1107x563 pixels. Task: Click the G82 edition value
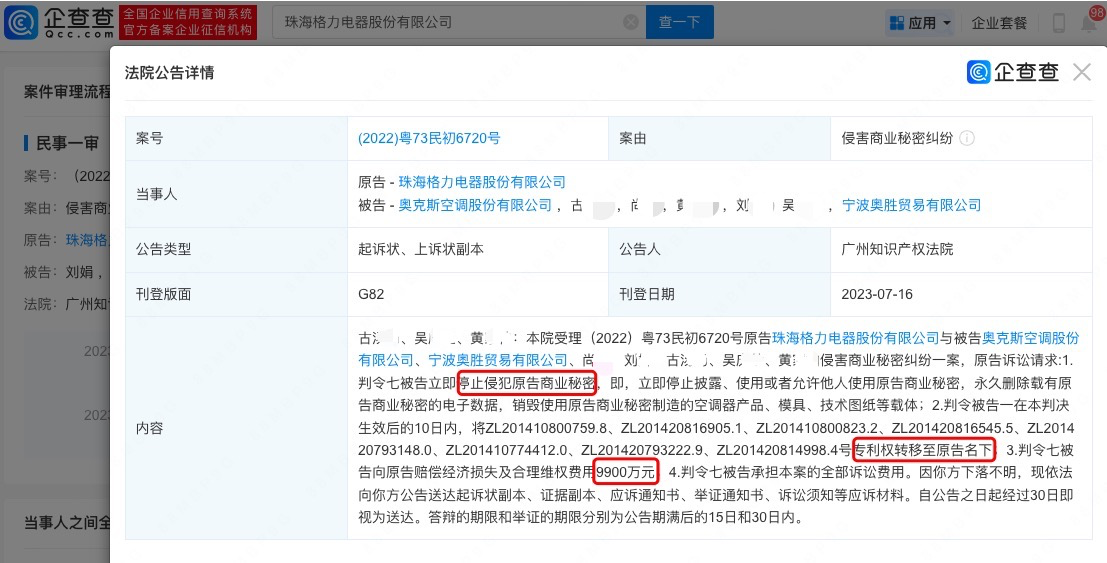point(371,294)
